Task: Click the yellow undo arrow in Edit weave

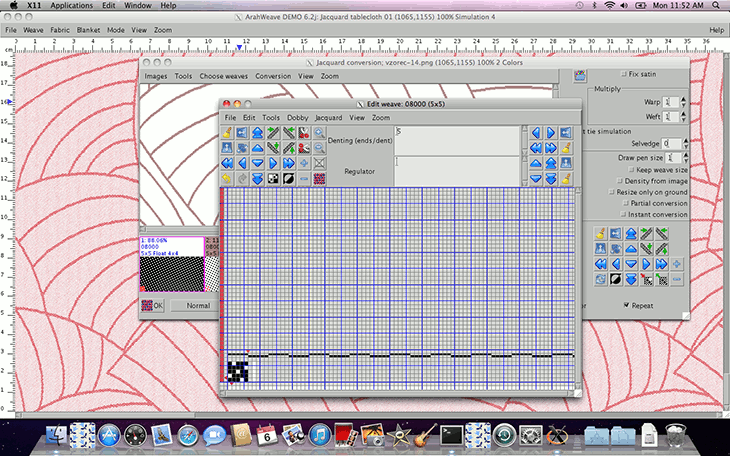Action: 227,178
